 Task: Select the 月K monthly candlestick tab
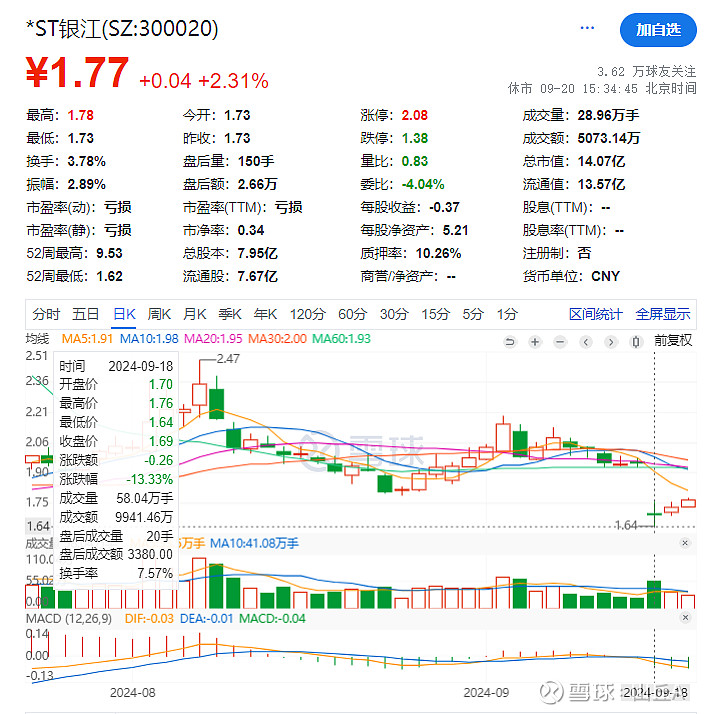[194, 314]
